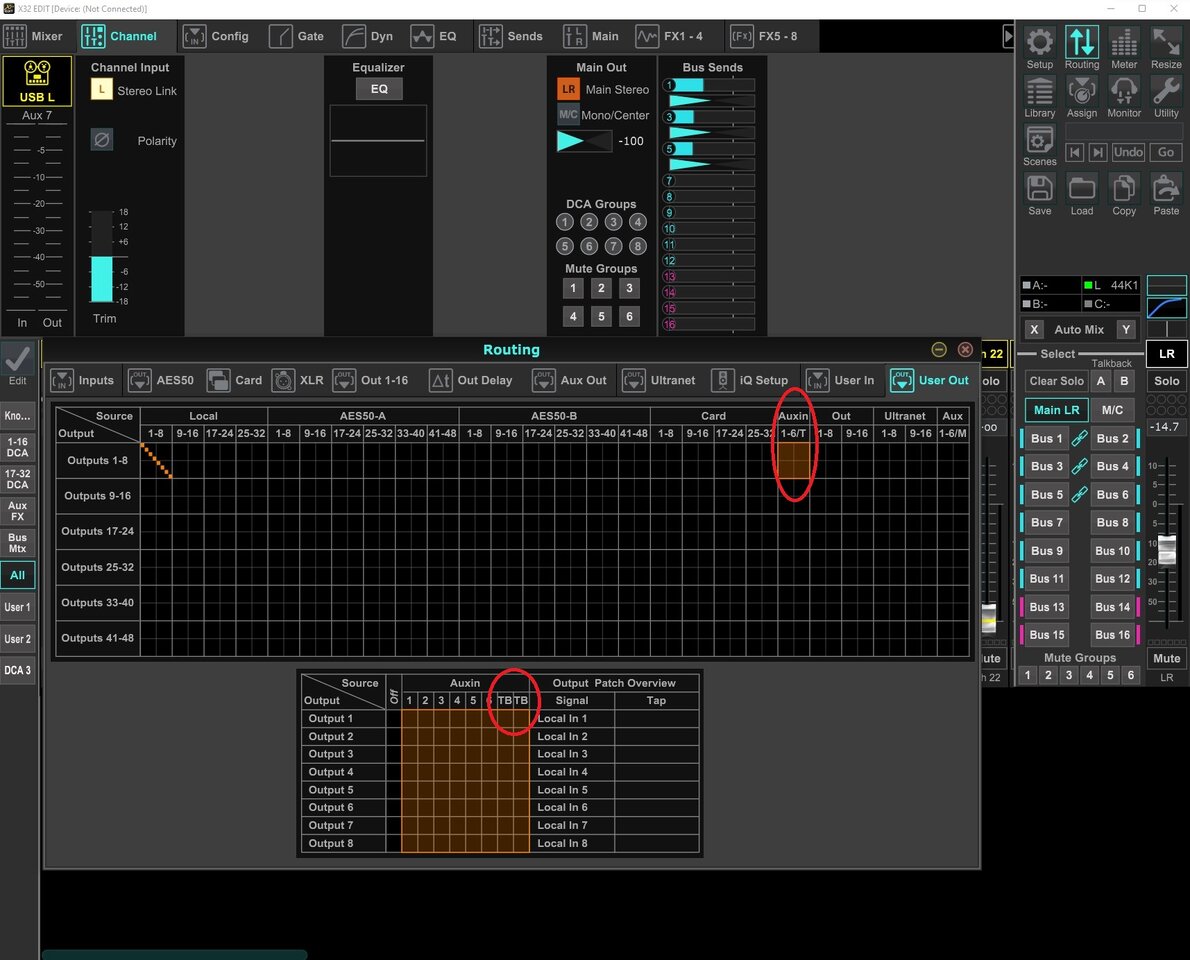
Task: Close the Routing panel with red X
Action: 965,349
